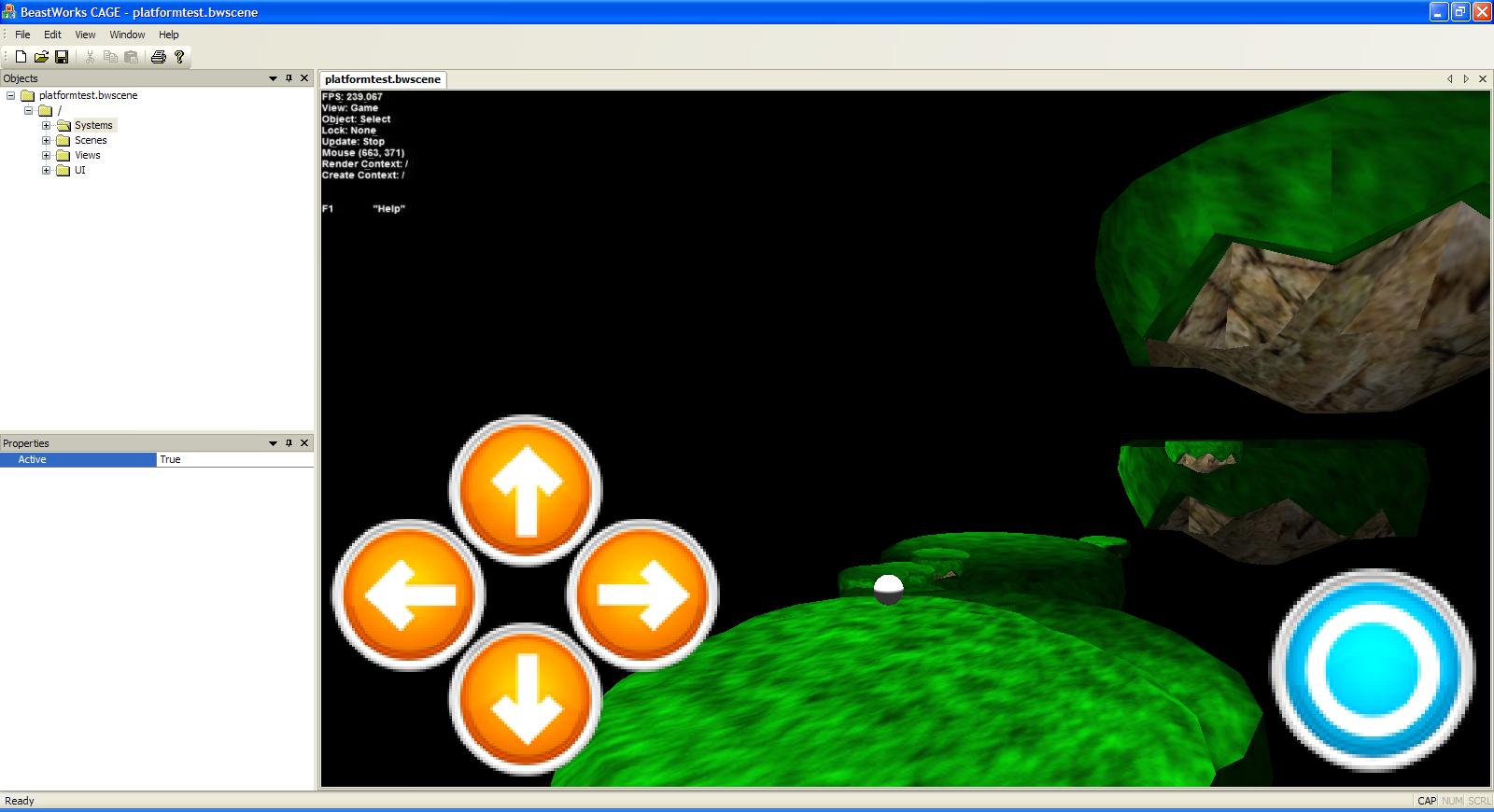
Task: Click the New file toolbar icon
Action: 21,57
